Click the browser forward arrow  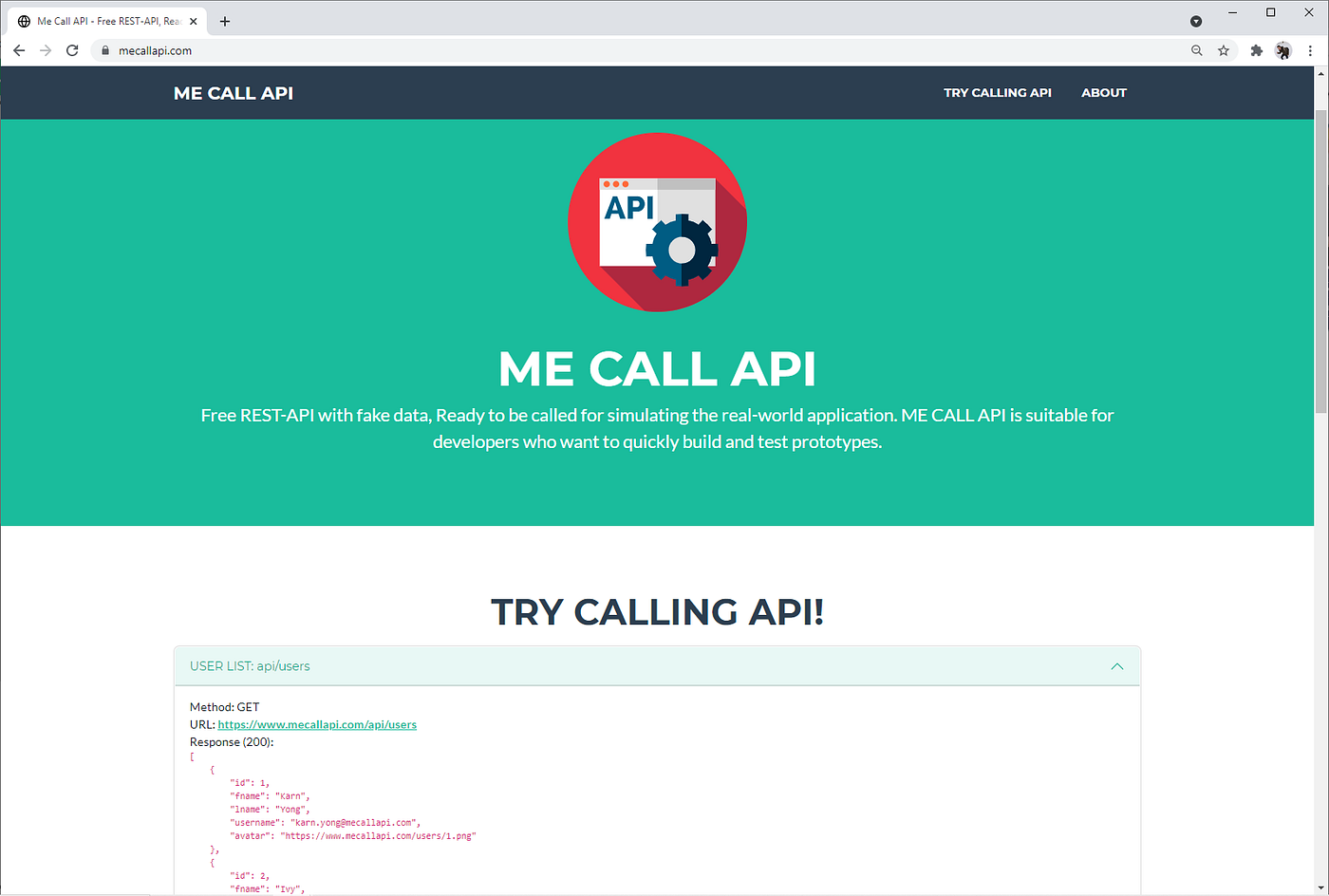tap(46, 50)
